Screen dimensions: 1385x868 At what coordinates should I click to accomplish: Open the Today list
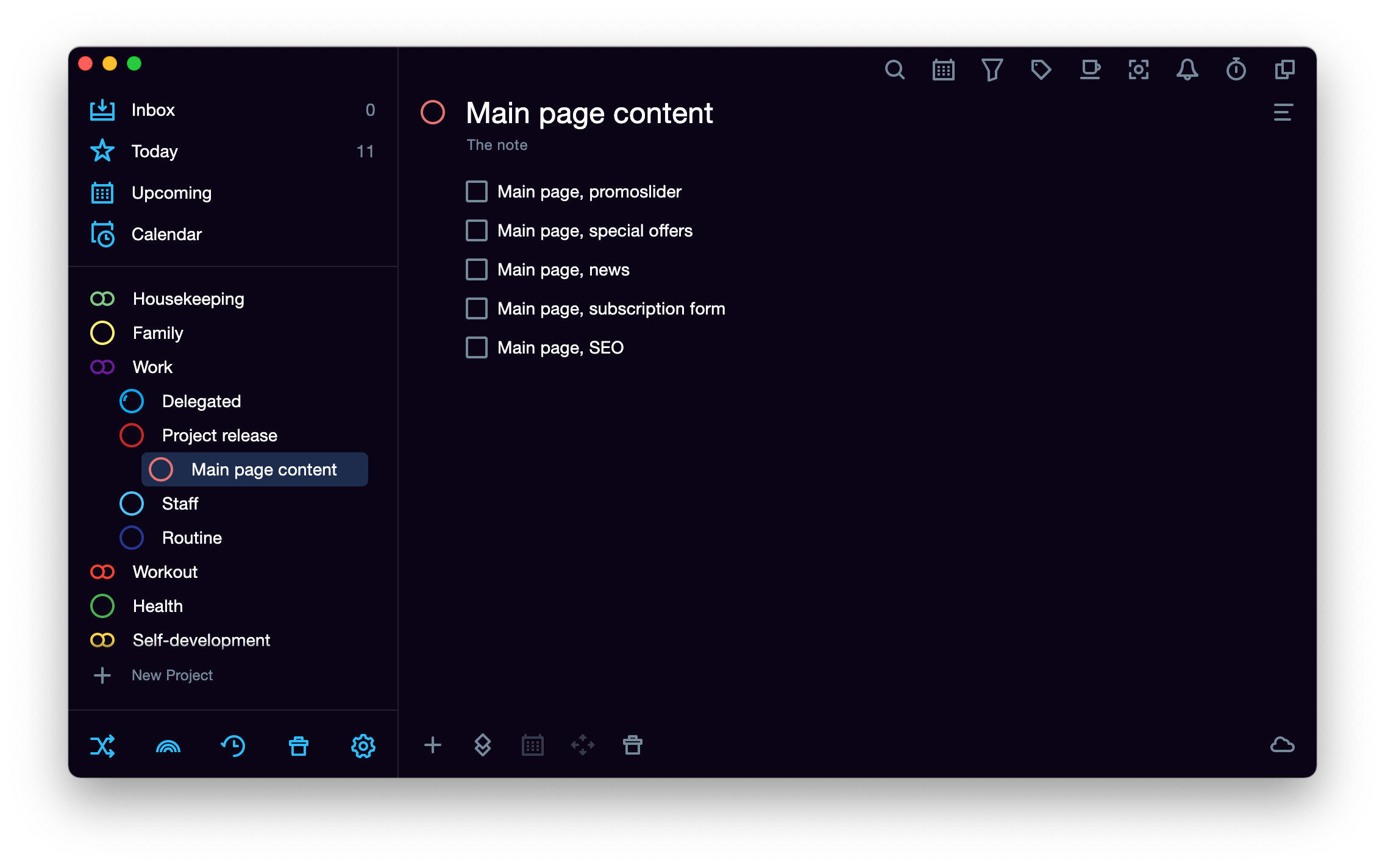click(154, 151)
